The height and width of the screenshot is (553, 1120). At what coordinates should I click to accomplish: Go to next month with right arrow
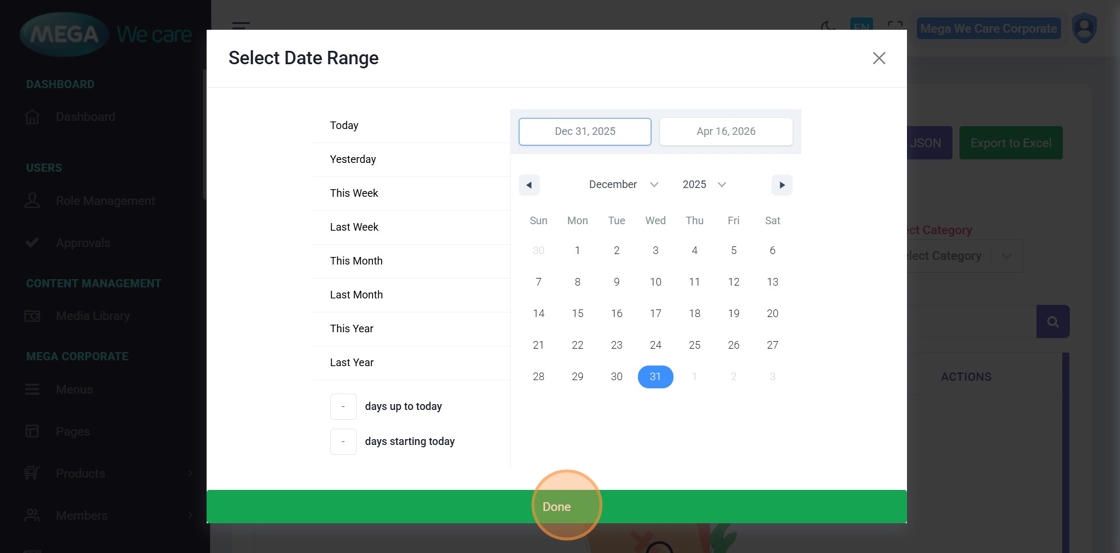coord(782,185)
